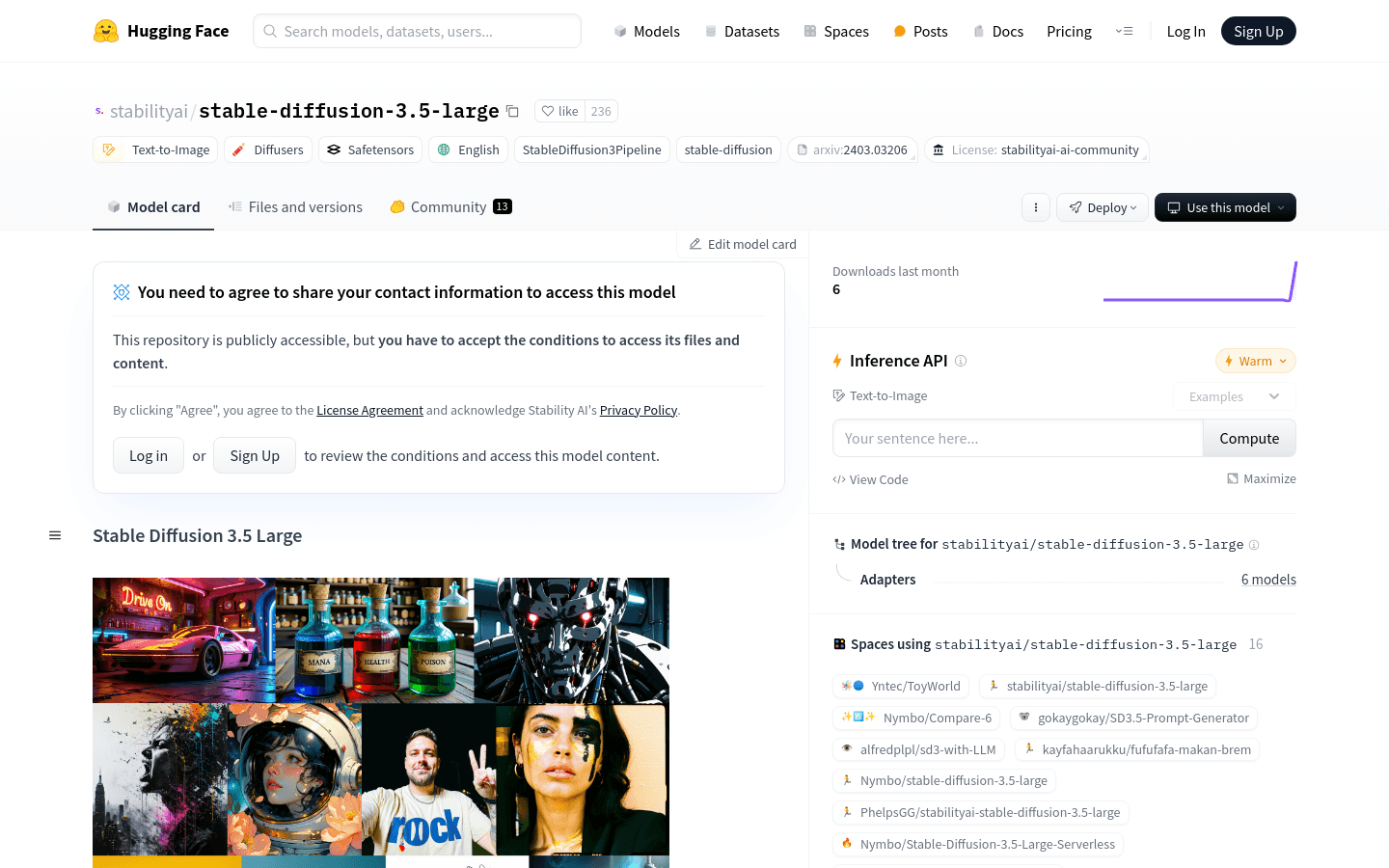Image resolution: width=1389 pixels, height=868 pixels.
Task: Open the arxiv:2403.03206 paper tag
Action: pyautogui.click(x=852, y=149)
